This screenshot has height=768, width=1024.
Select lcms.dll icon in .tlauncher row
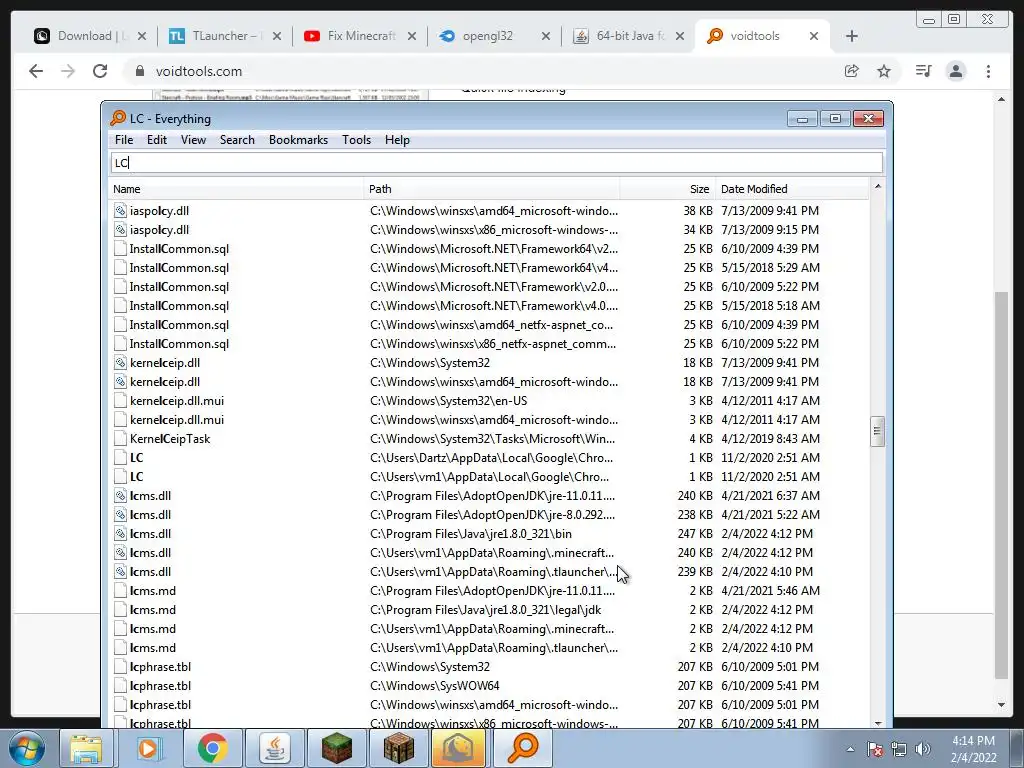[x=120, y=571]
